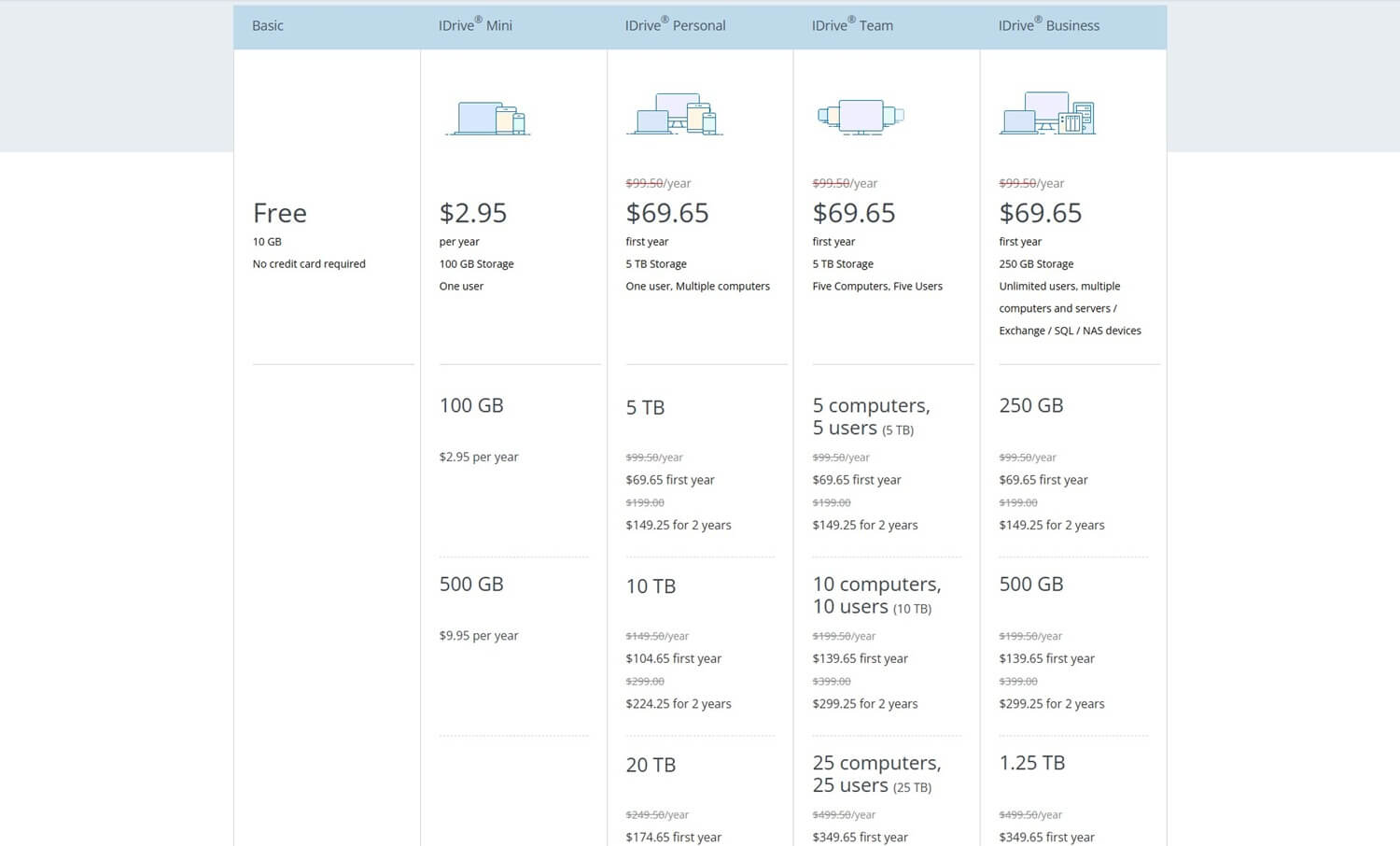Select the 100 GB Mini storage tier

471,405
